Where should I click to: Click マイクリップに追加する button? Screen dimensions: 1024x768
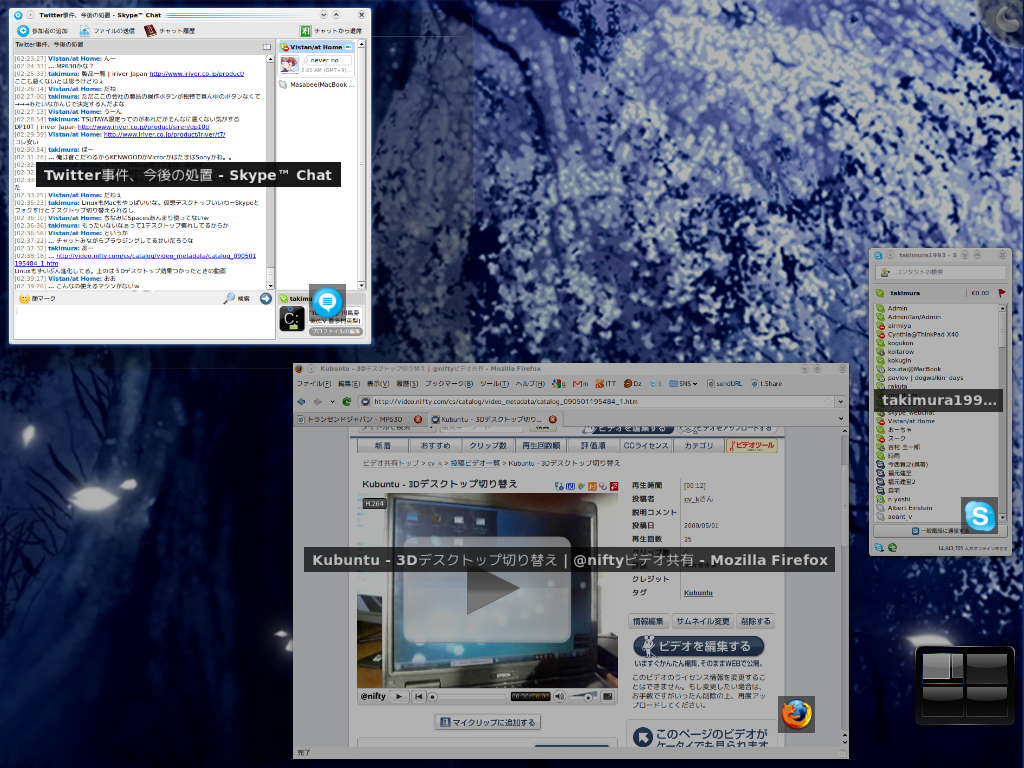point(488,722)
